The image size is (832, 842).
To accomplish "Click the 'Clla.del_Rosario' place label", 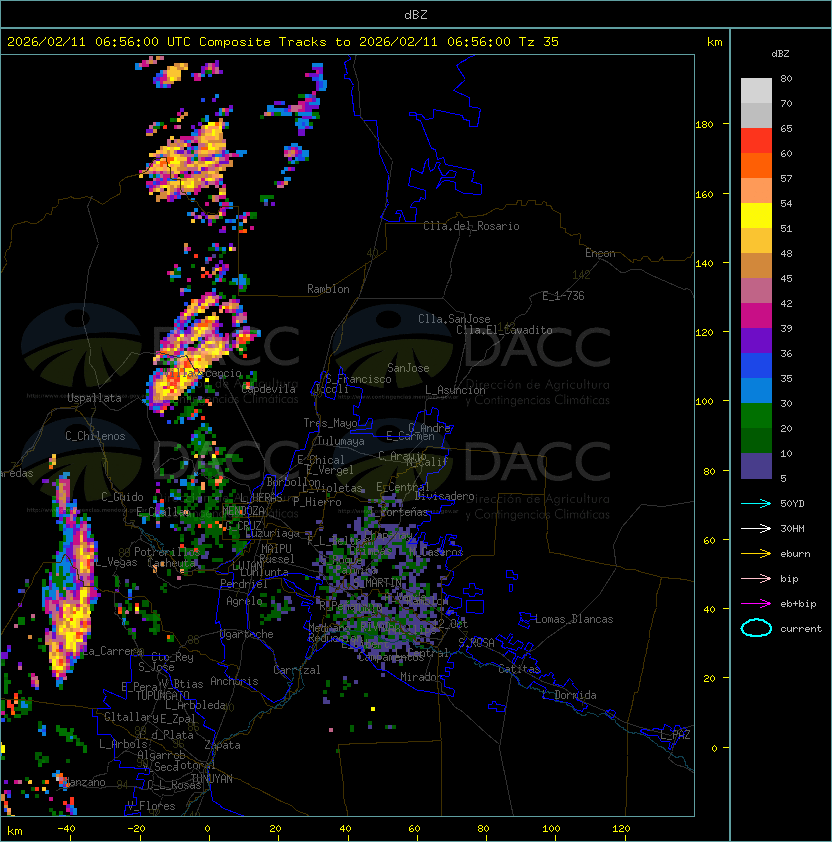I will point(471,226).
